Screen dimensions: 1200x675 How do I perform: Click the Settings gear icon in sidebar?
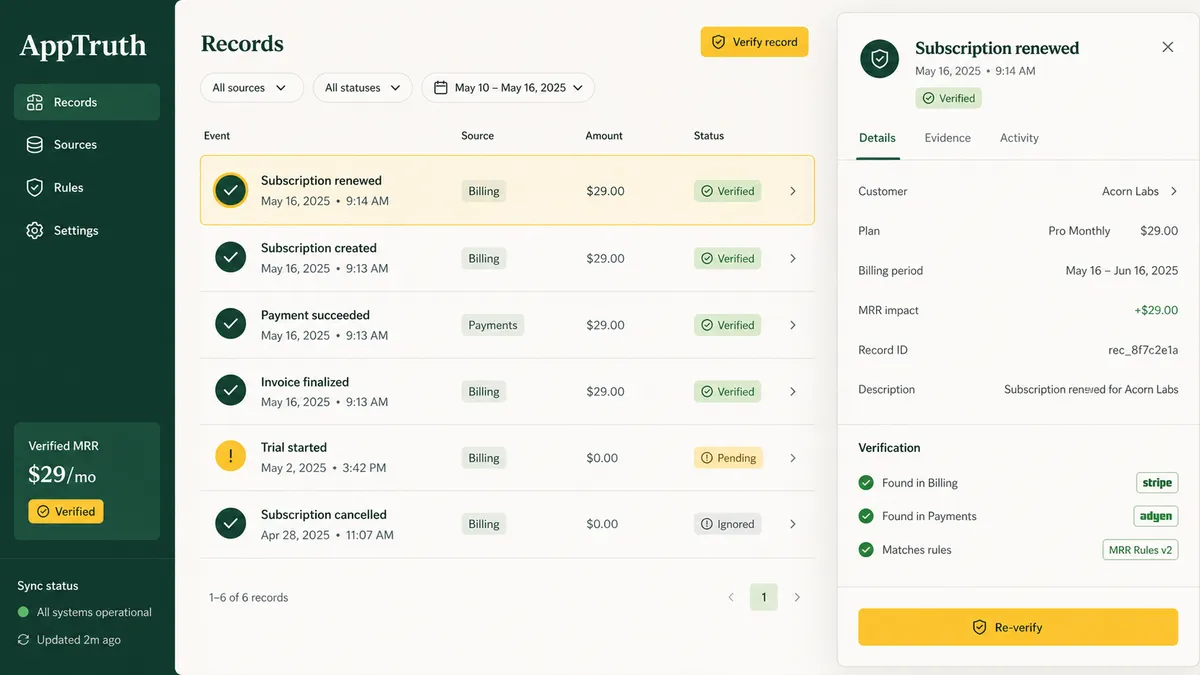point(35,231)
